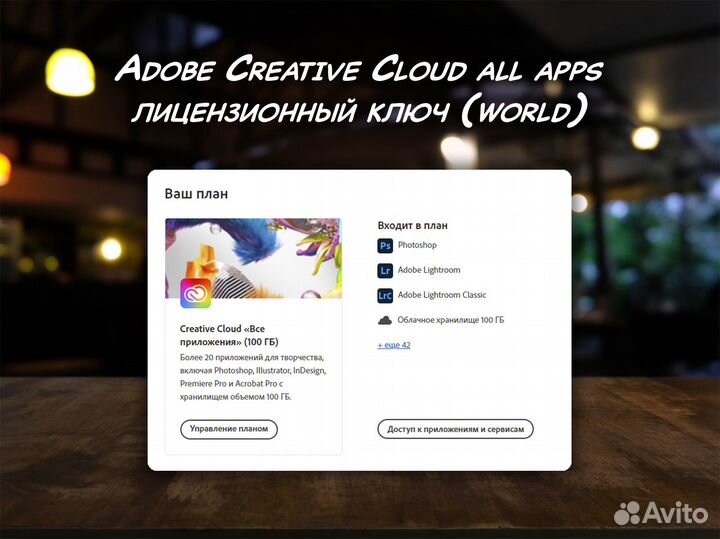Screen dimensions: 720x539
Task: Select the 'Ваш план' heading
Action: [x=196, y=194]
